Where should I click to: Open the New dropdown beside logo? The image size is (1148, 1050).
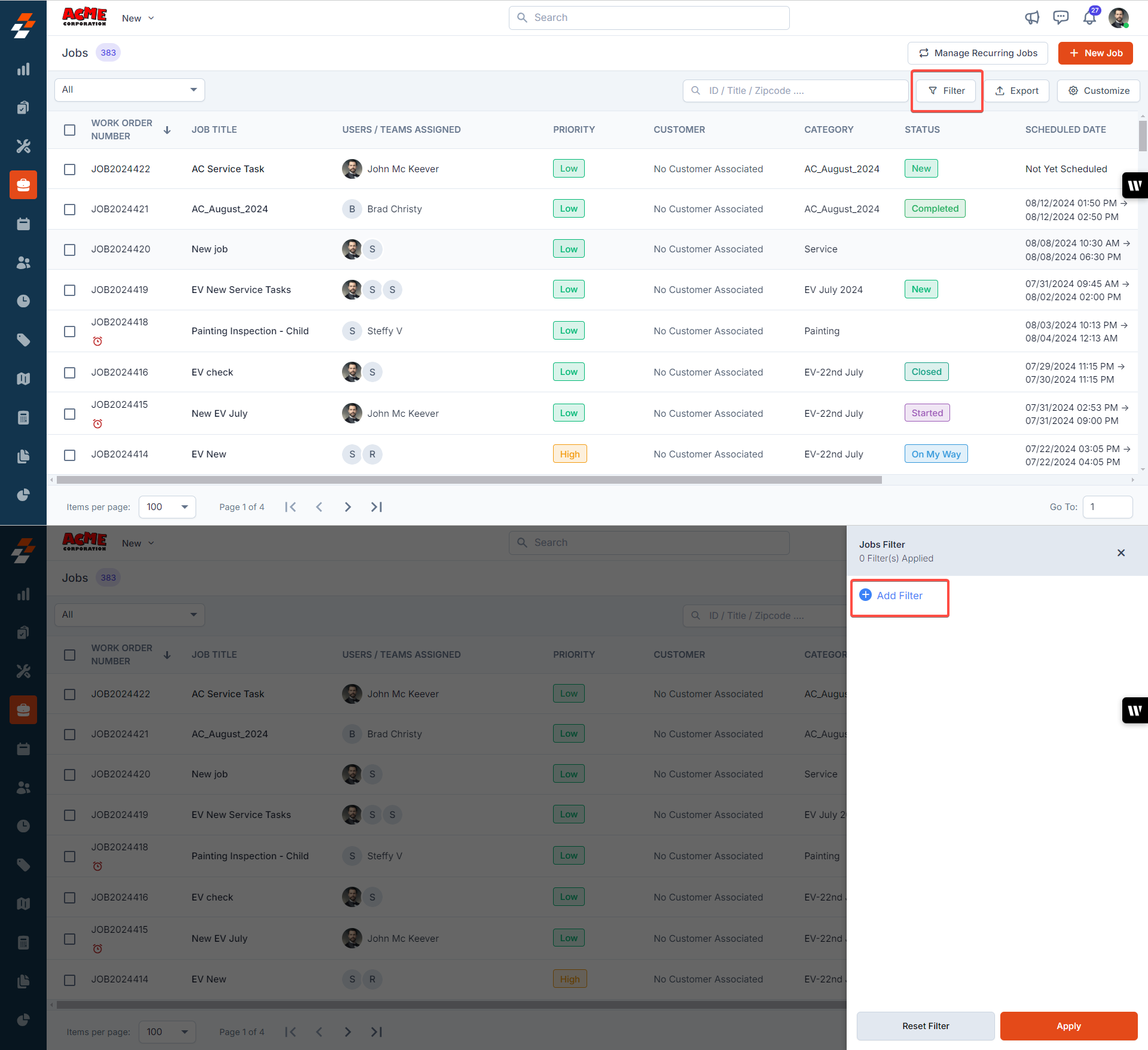(138, 19)
